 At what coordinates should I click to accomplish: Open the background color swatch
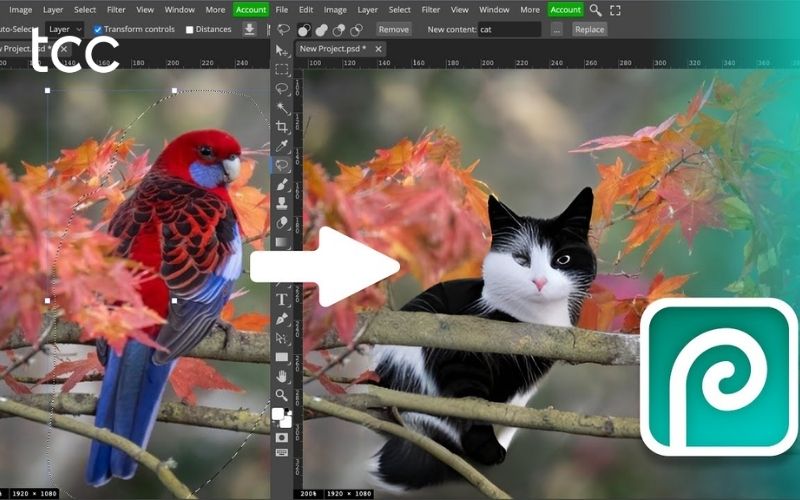[286, 421]
